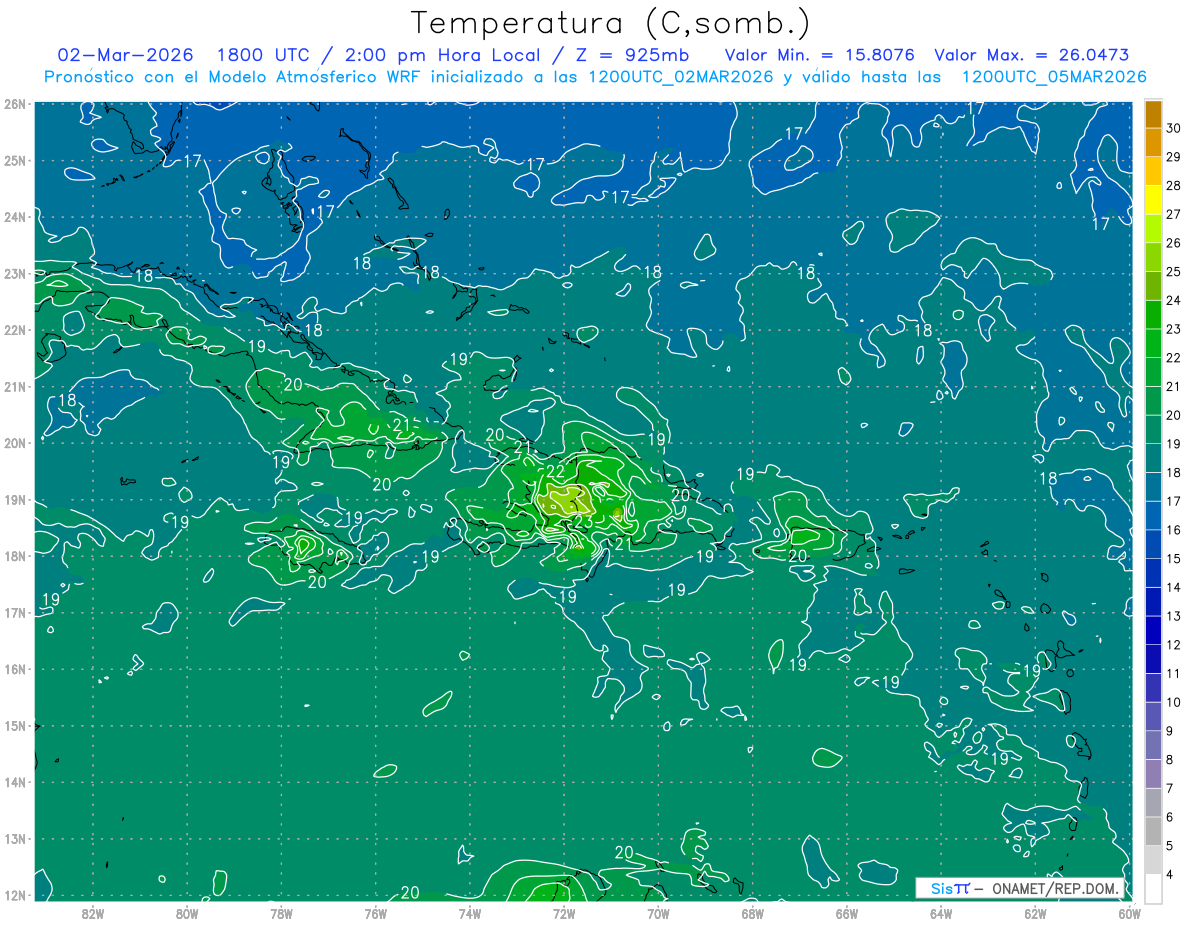Screen dimensions: 1200x927
Task: Click the color legend label 4
Action: (1171, 874)
